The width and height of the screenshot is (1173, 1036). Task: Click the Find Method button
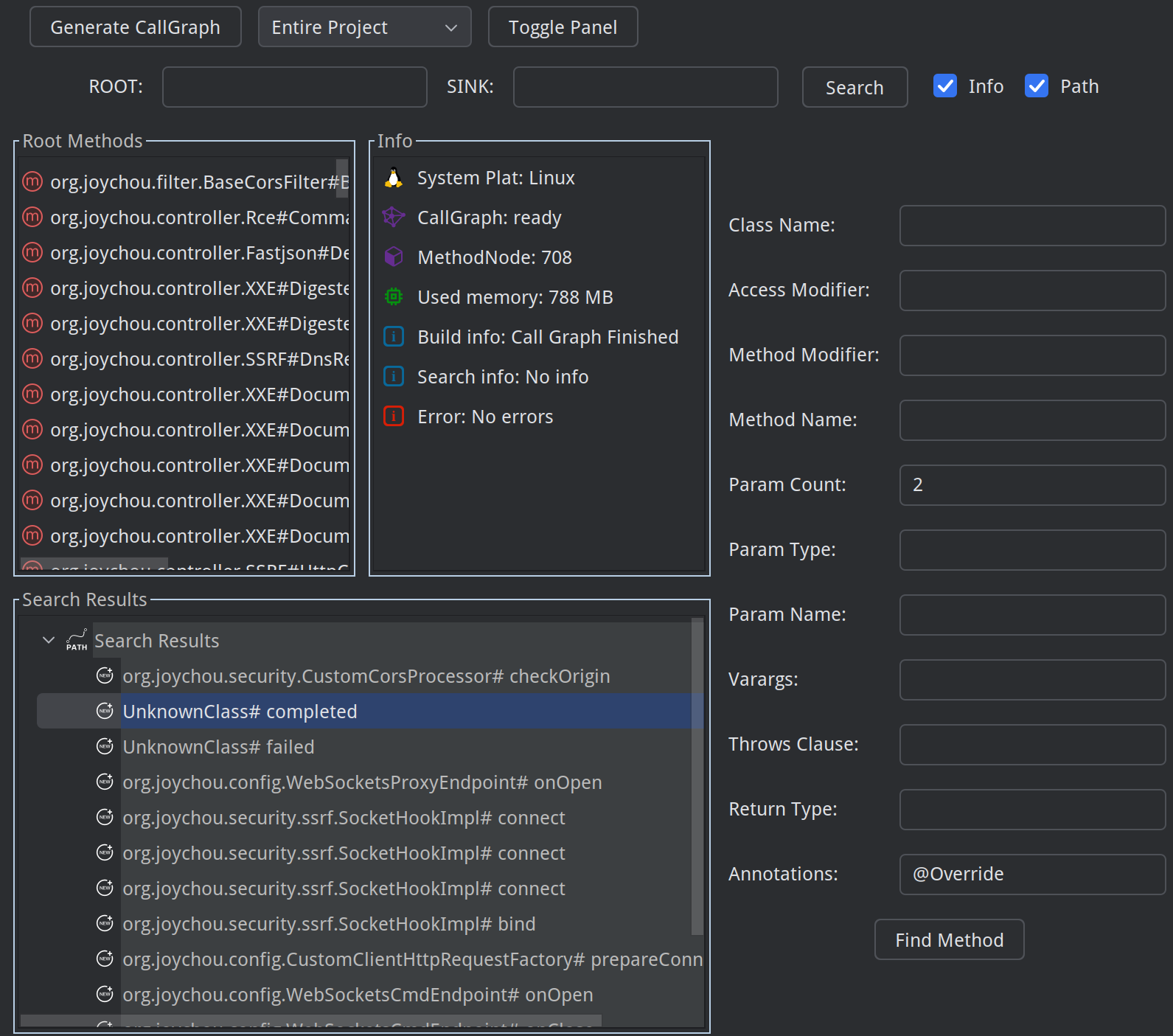[950, 939]
